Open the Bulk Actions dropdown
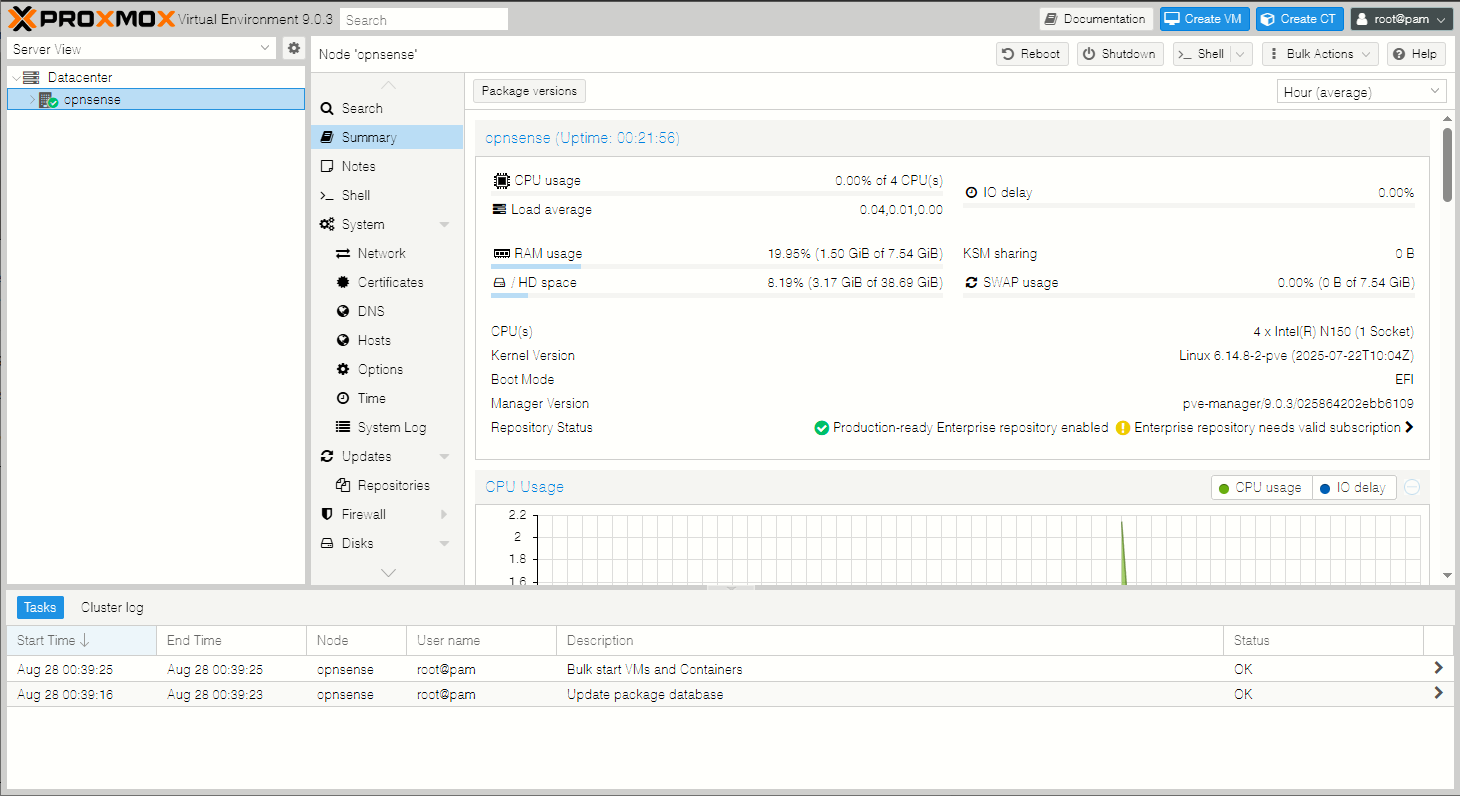Viewport: 1460px width, 796px height. point(1320,54)
